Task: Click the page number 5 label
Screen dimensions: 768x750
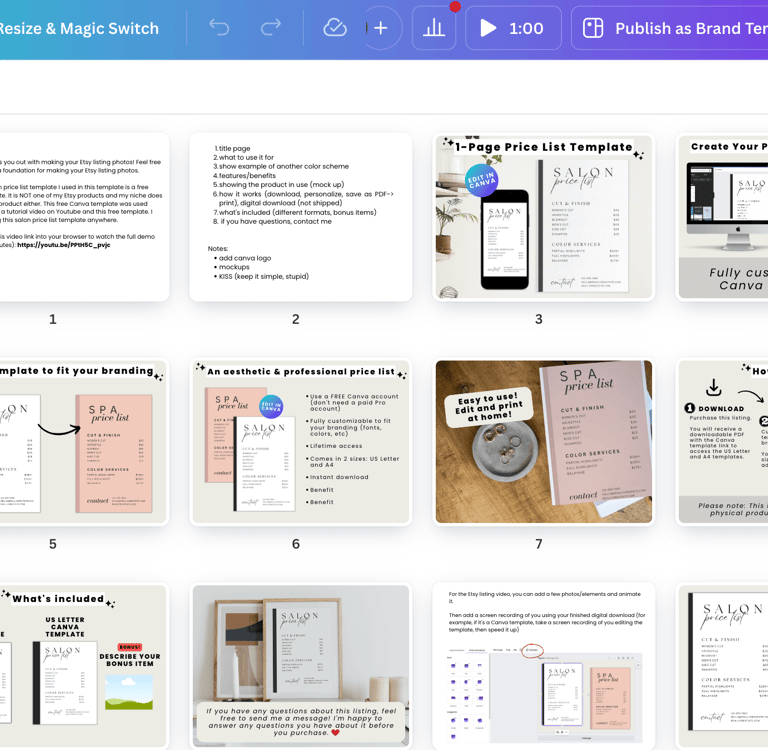Action: click(52, 544)
